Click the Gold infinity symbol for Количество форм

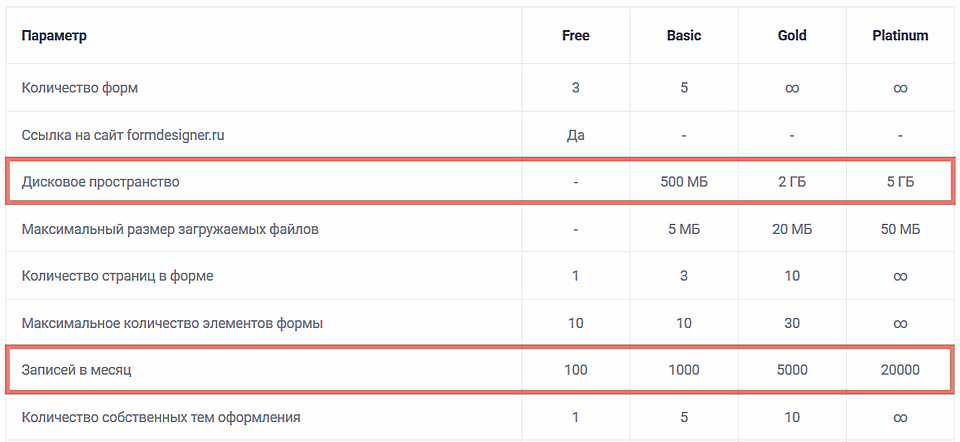pos(792,88)
